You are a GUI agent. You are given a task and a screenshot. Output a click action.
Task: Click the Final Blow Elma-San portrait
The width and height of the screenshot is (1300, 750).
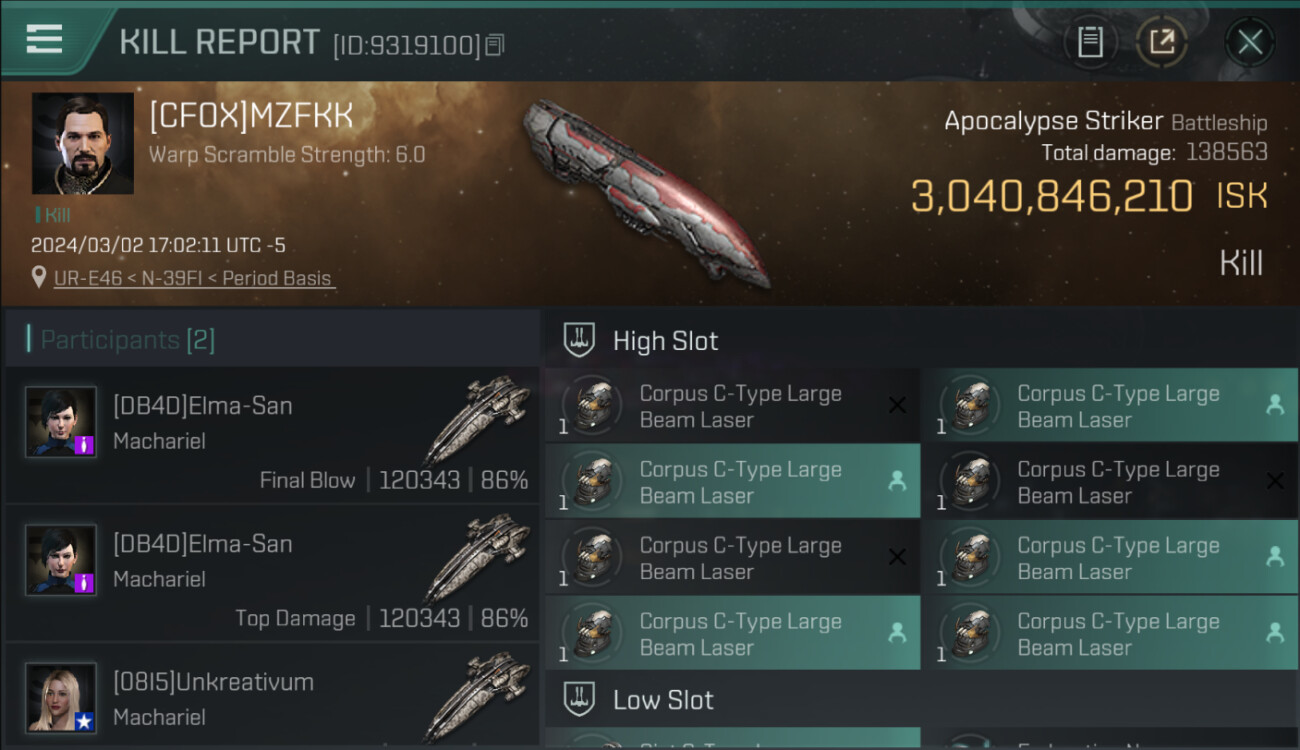[61, 422]
